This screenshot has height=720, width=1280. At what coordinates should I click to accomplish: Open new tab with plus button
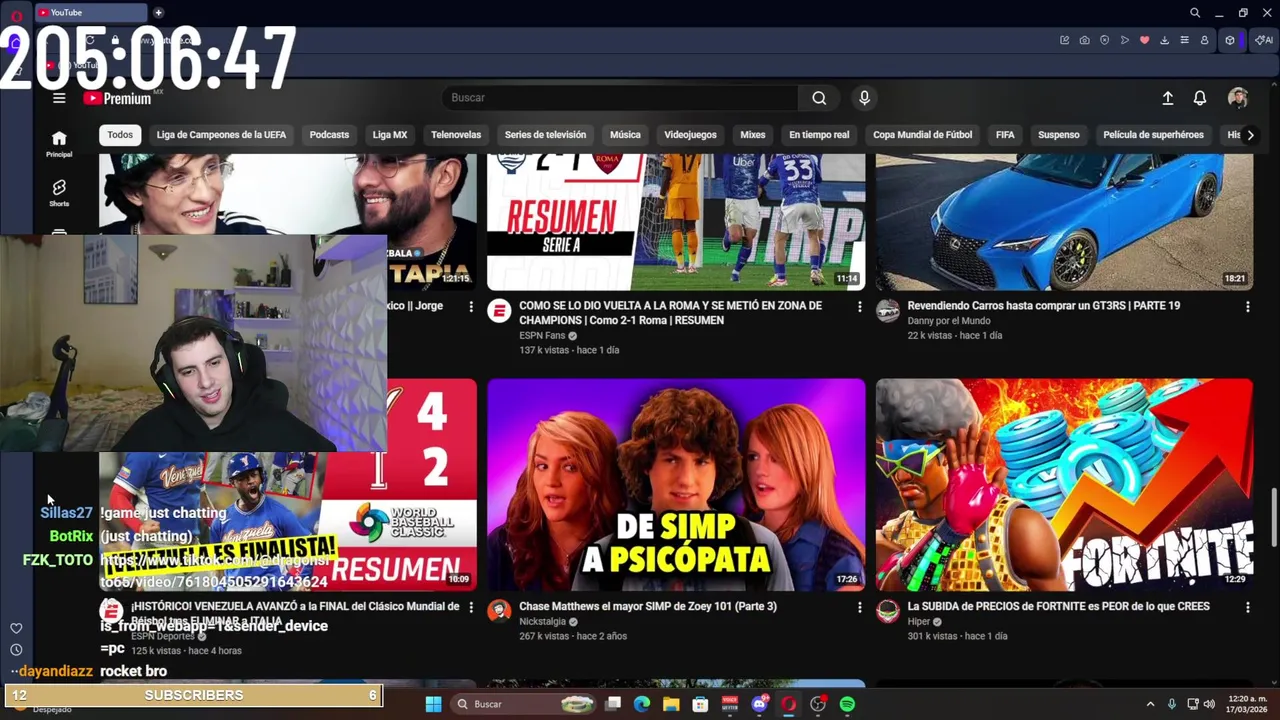pos(158,13)
